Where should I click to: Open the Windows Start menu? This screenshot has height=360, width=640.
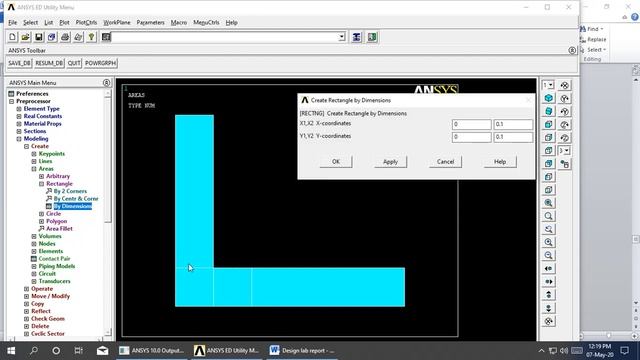11,351
